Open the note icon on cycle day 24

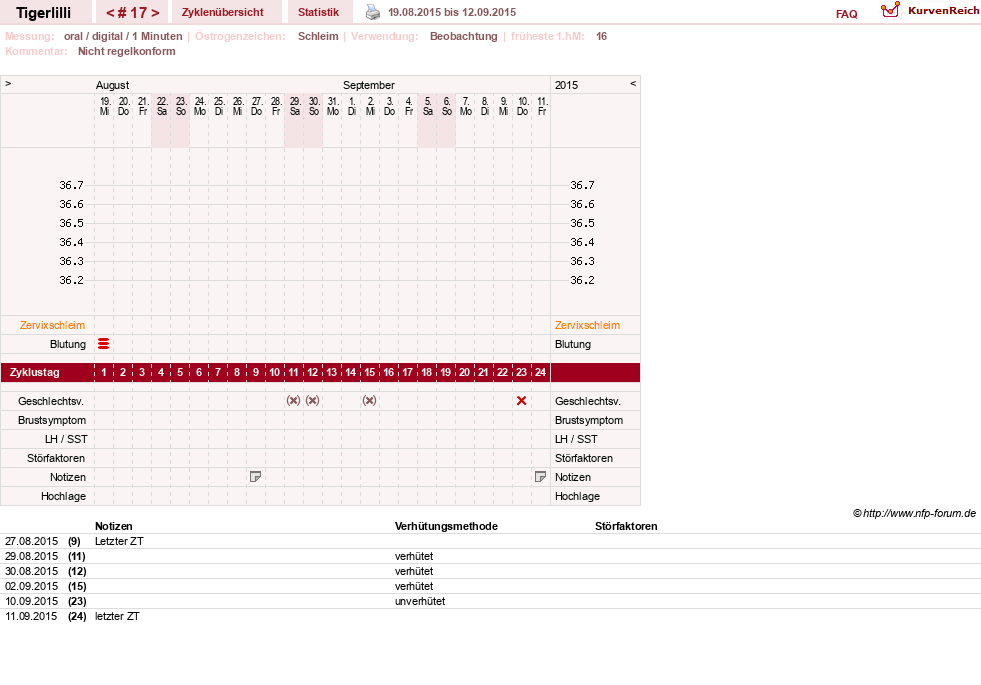point(541,477)
